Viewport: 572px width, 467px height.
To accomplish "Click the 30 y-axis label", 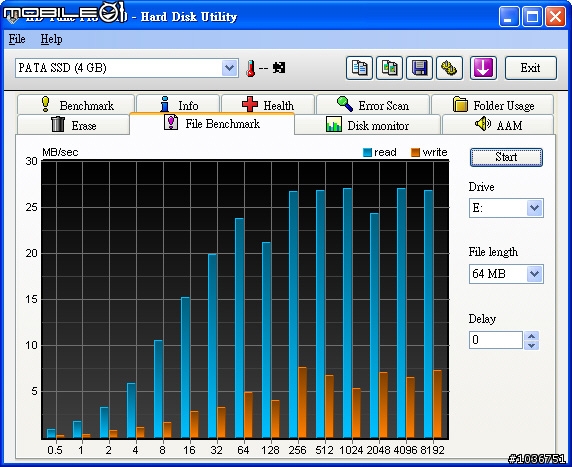I will (x=32, y=161).
